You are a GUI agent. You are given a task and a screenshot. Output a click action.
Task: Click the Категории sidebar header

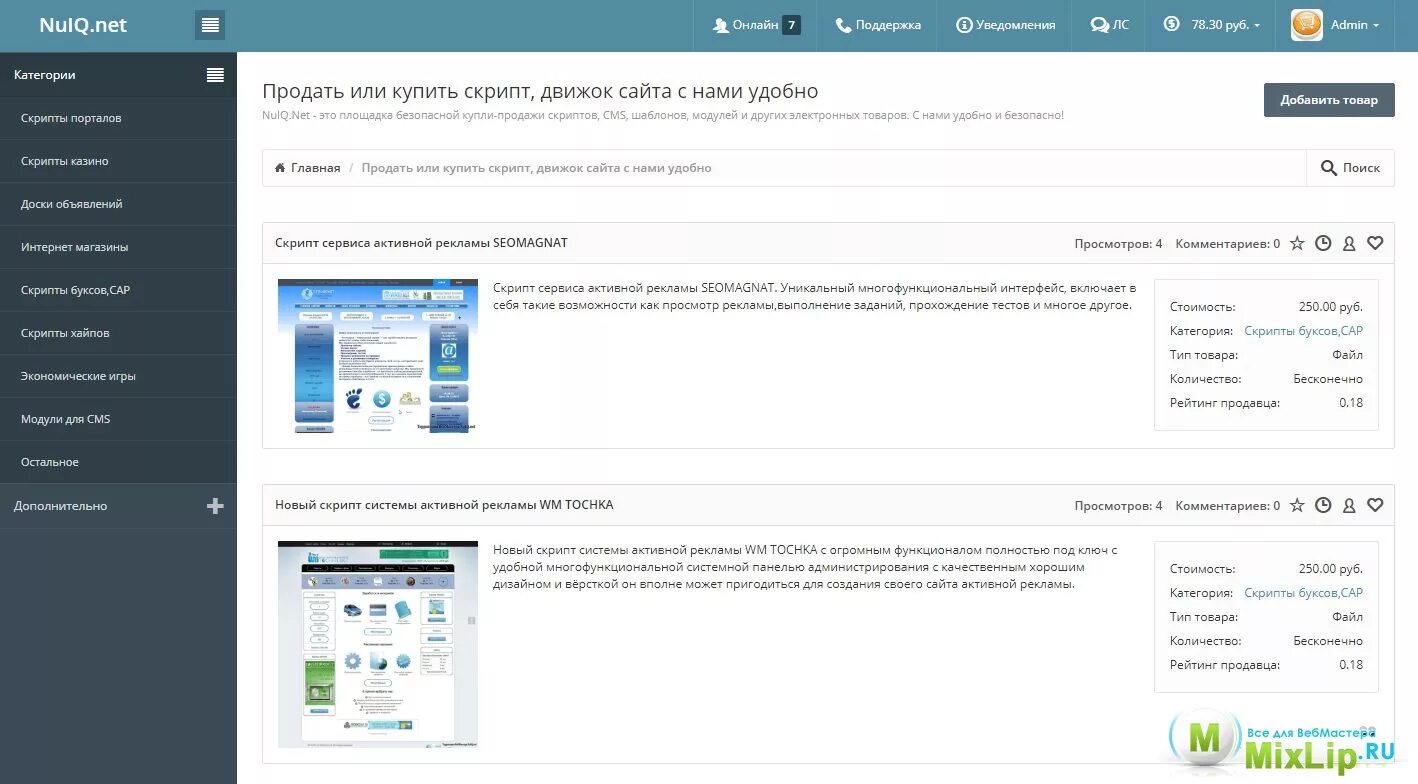45,75
